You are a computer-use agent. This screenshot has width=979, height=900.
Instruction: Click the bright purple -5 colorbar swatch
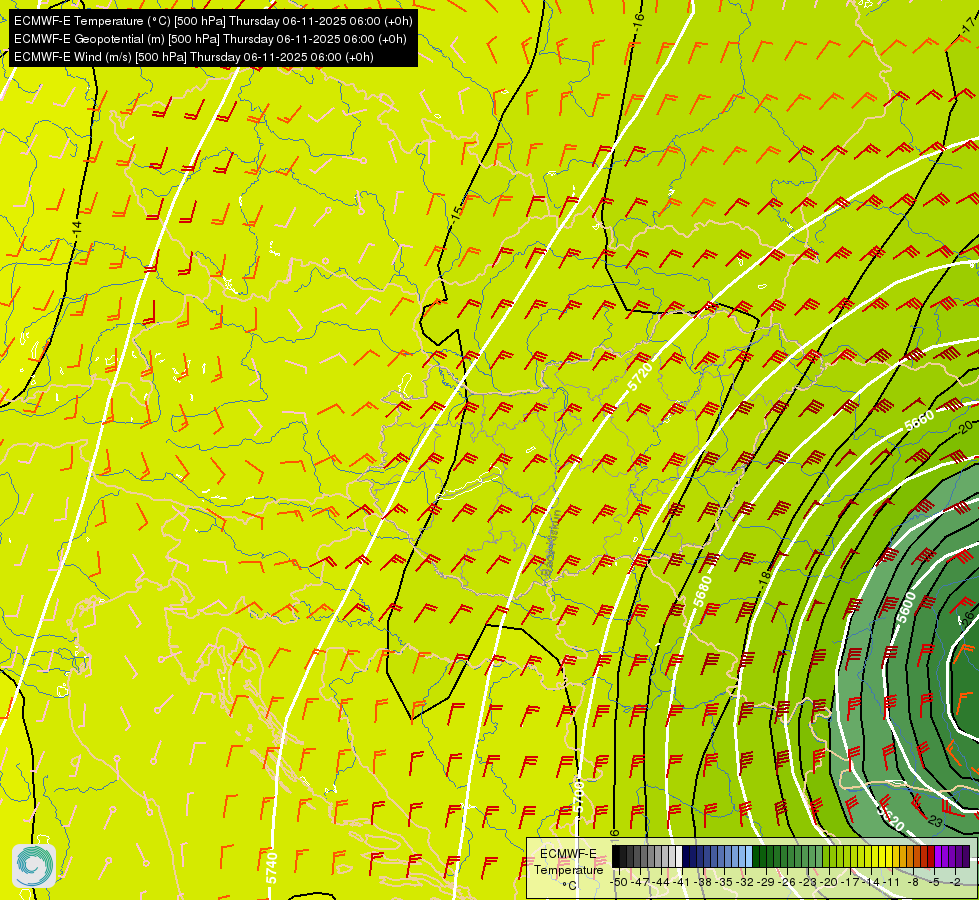pyautogui.click(x=938, y=857)
